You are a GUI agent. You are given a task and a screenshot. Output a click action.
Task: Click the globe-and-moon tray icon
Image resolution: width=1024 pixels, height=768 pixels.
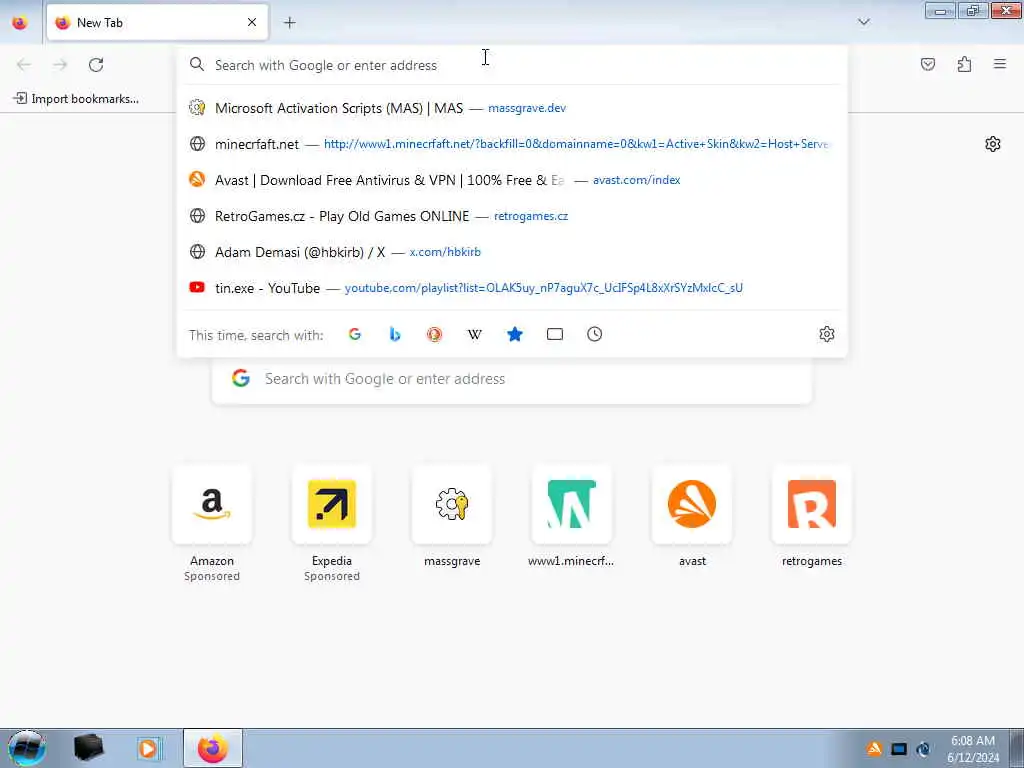pyautogui.click(x=923, y=749)
